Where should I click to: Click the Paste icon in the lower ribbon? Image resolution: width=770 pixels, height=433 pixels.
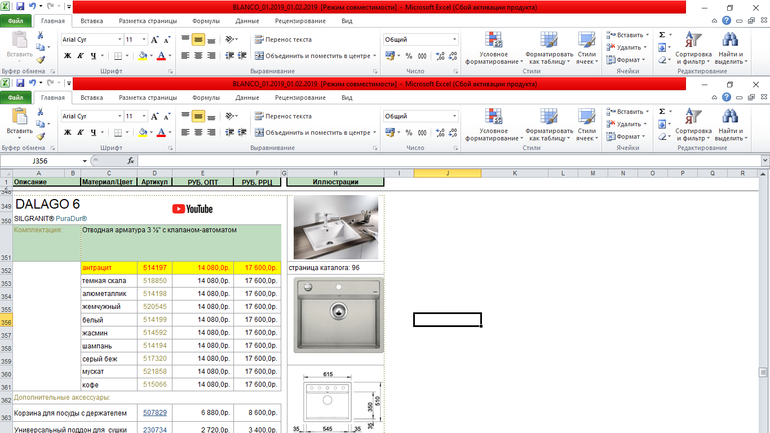click(x=20, y=119)
